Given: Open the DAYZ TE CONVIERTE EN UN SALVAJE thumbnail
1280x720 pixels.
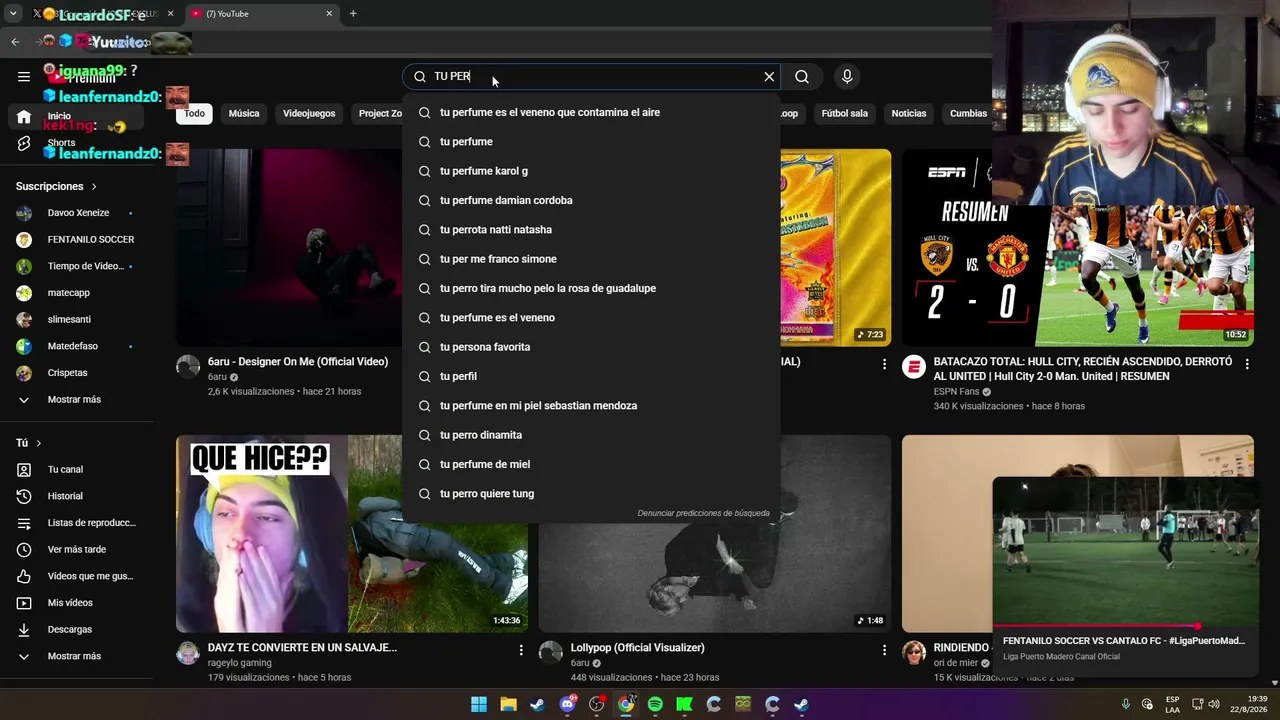Looking at the screenshot, I should (352, 533).
